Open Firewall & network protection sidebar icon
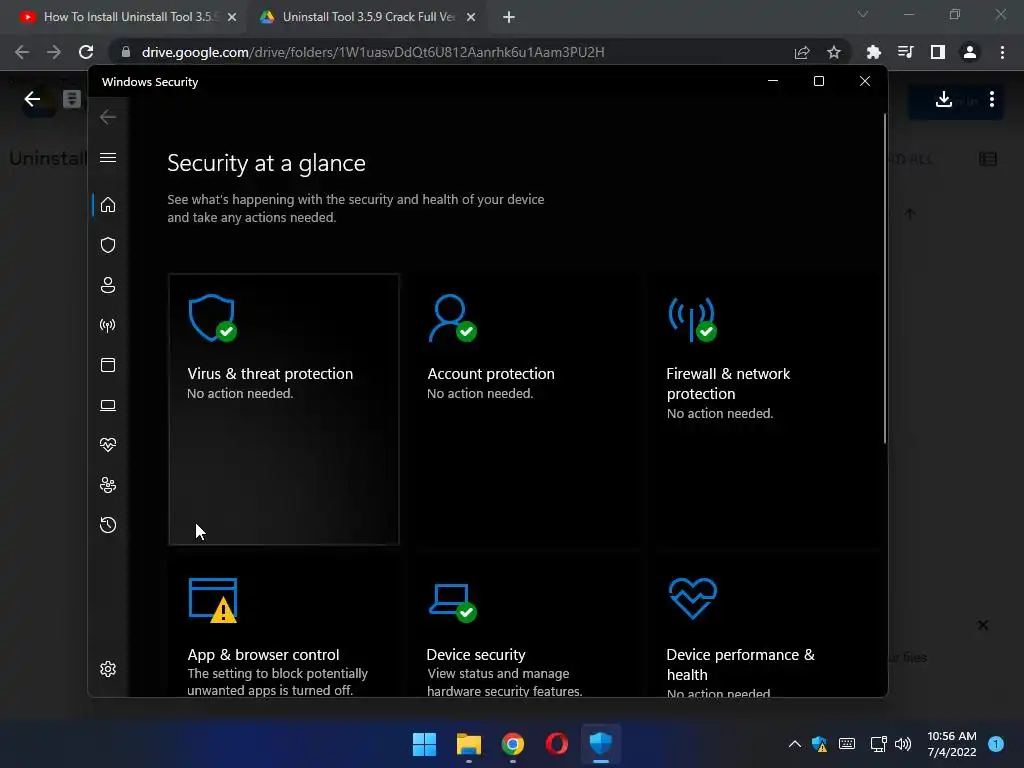The image size is (1024, 768). coord(108,325)
